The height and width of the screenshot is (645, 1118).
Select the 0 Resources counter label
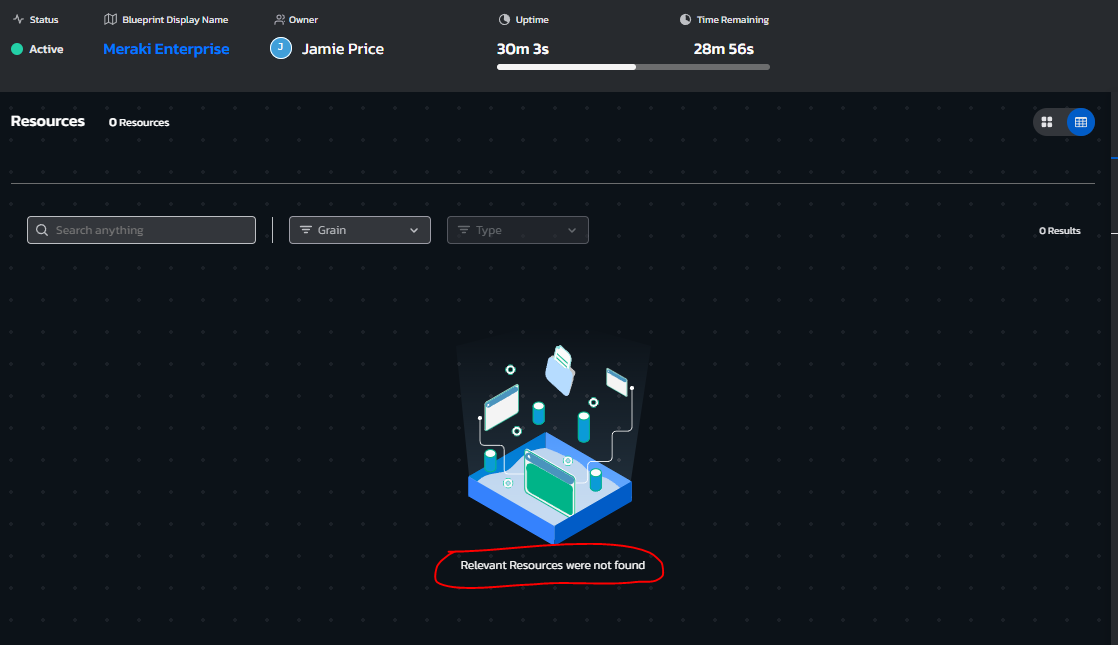pyautogui.click(x=139, y=122)
